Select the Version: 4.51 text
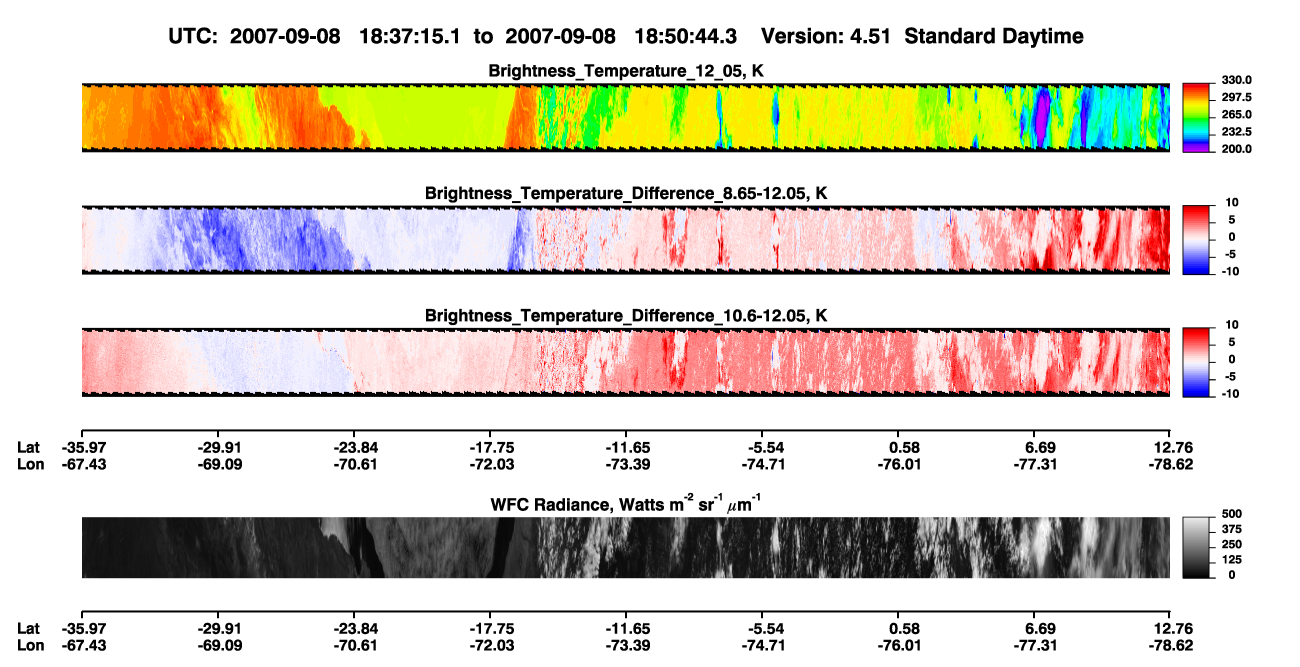 pyautogui.click(x=826, y=36)
